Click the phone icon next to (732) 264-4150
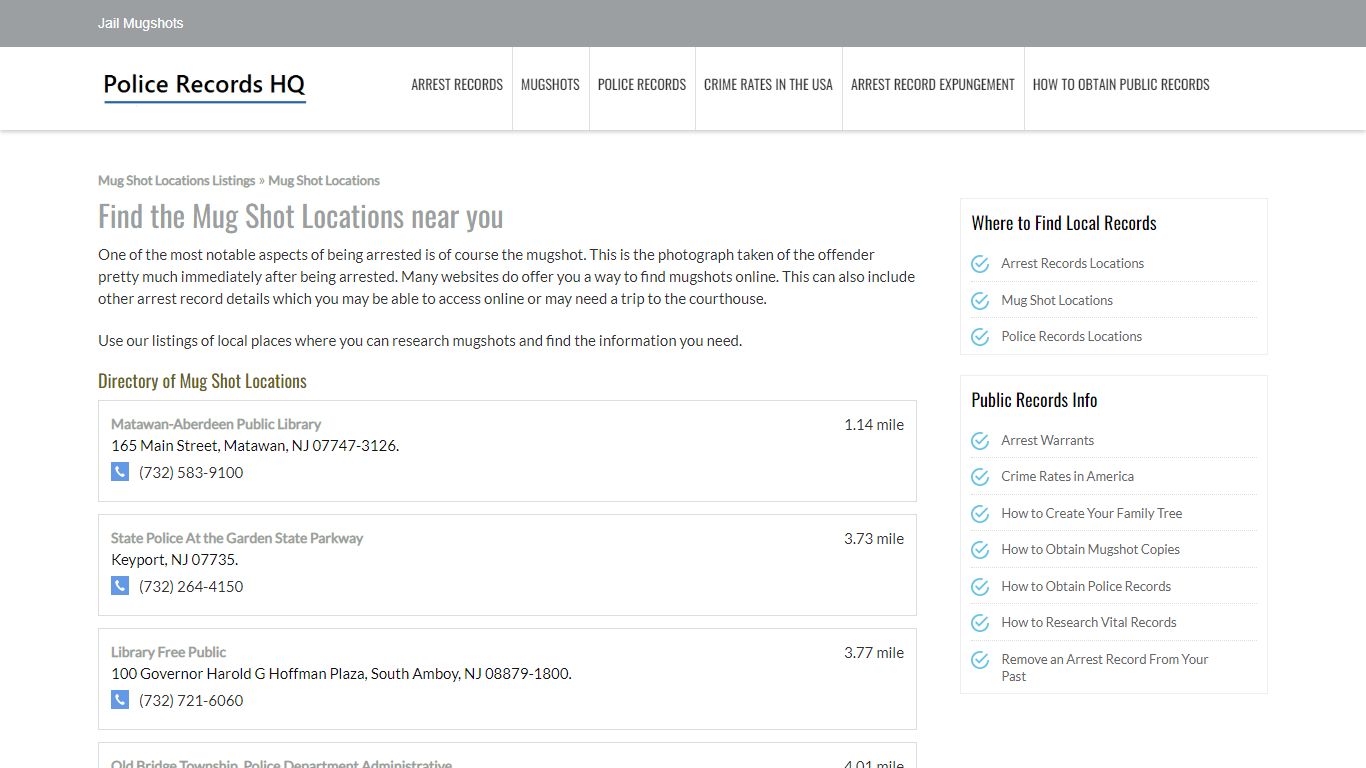Screen dimensions: 1366x768 point(120,585)
